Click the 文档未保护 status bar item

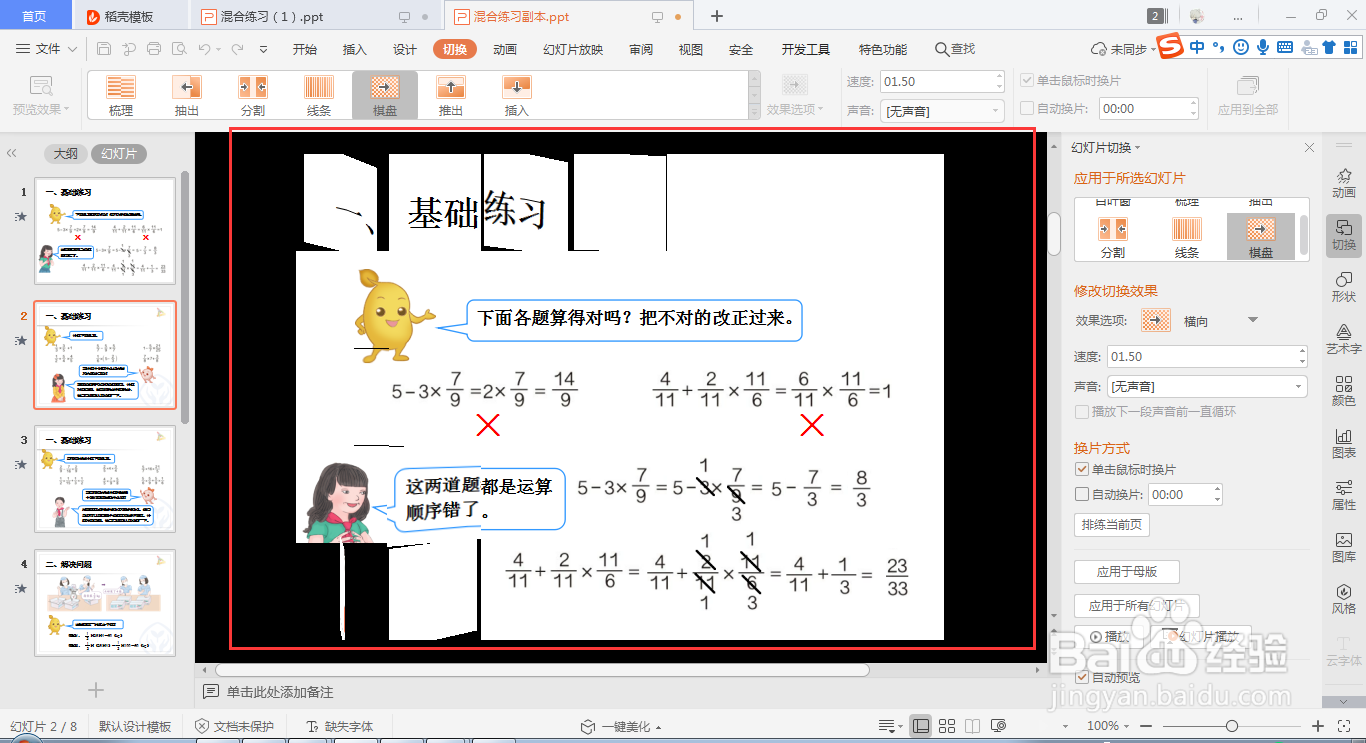tap(234, 727)
